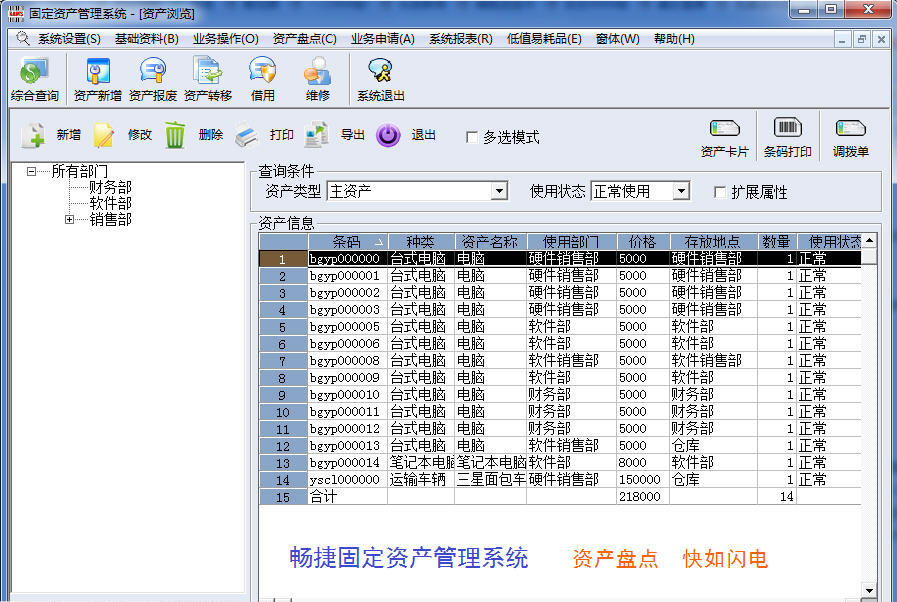Open the 窗体(W) menu
Viewport: 897px width, 602px height.
click(617, 39)
